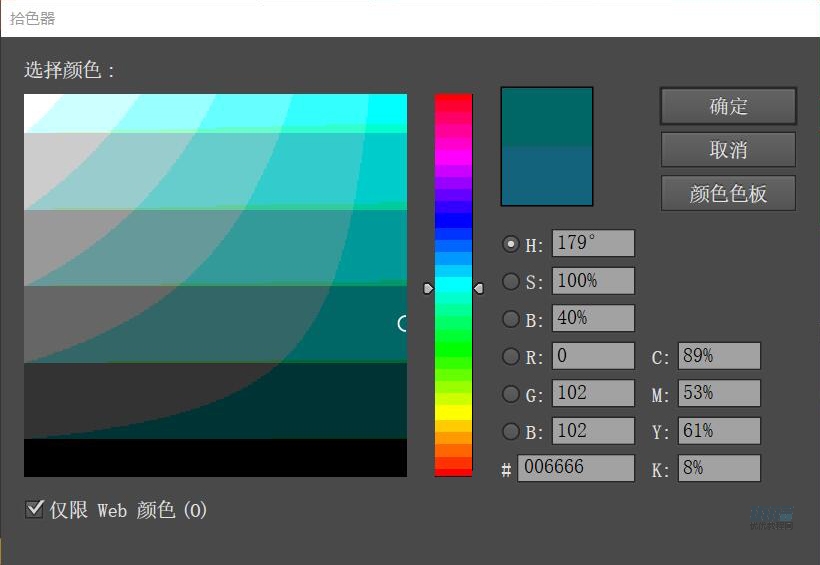Pick yellow on the hue spectrum bar
This screenshot has width=820, height=565.
[x=453, y=411]
